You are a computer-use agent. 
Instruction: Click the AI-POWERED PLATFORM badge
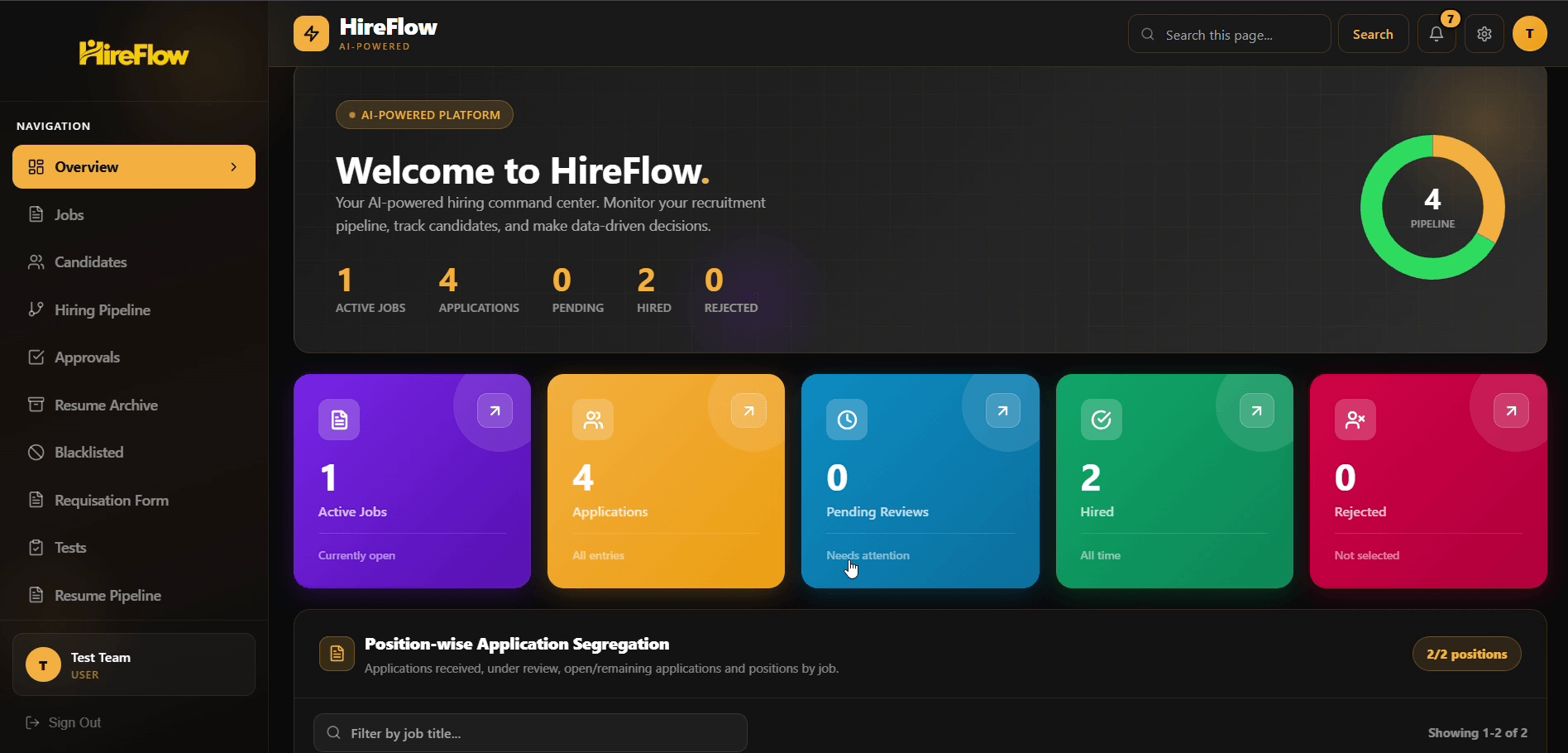coord(424,114)
